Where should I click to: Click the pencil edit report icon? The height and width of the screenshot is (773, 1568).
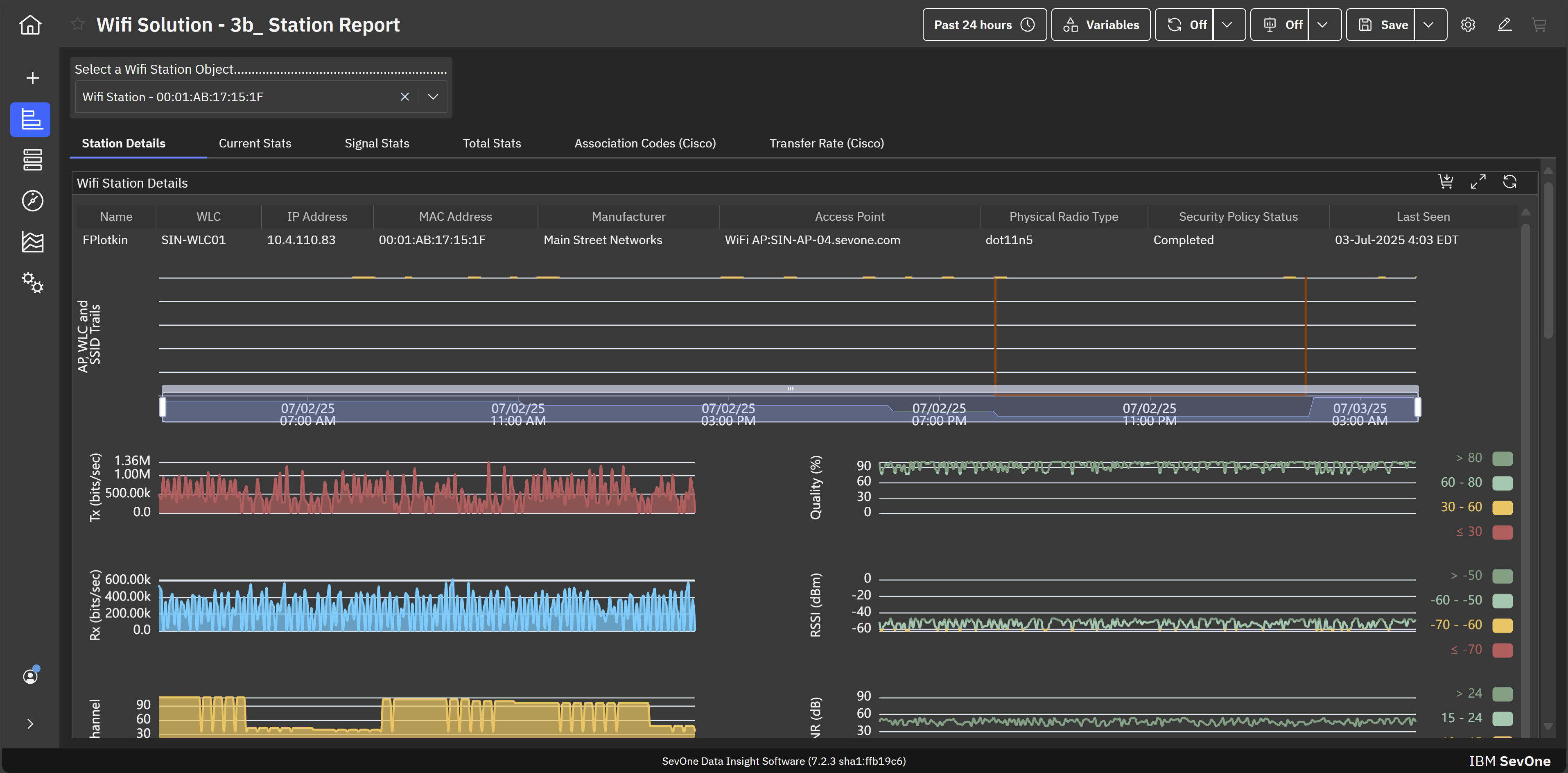[x=1504, y=25]
